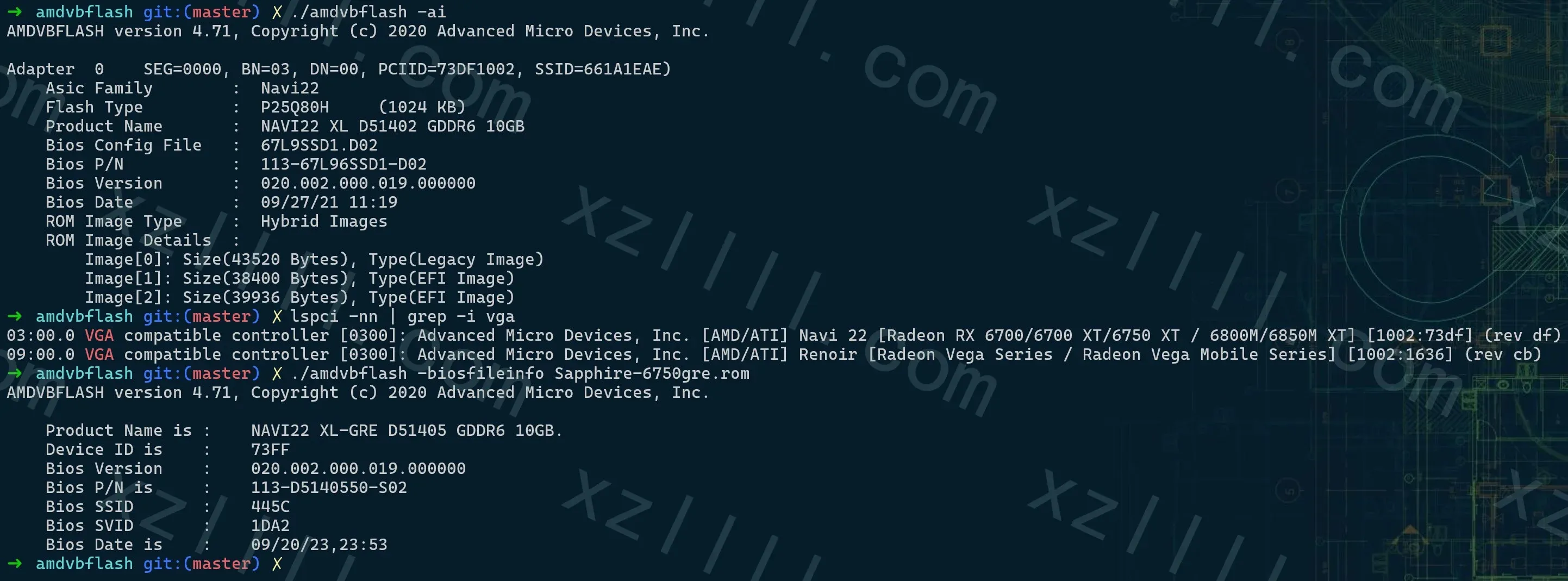The image size is (1568, 581).
Task: Click the PCIID=73DF1002 text
Action: pyautogui.click(x=446, y=68)
